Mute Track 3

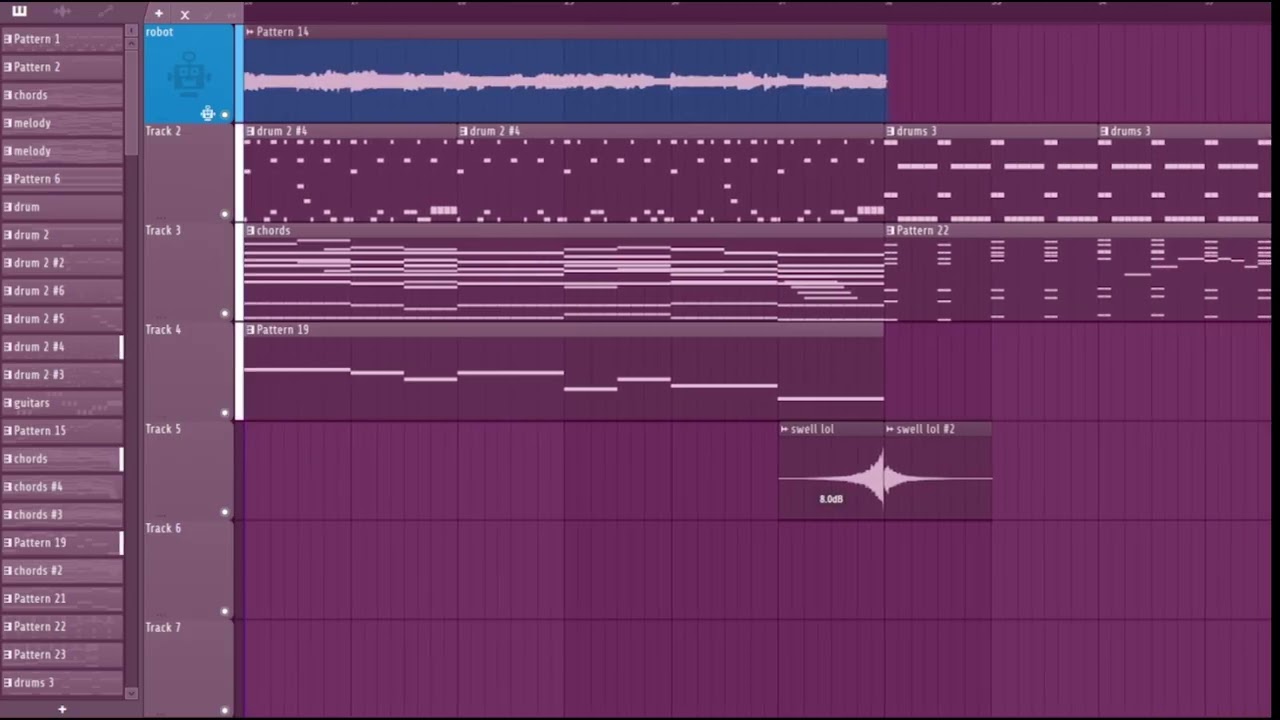point(224,313)
